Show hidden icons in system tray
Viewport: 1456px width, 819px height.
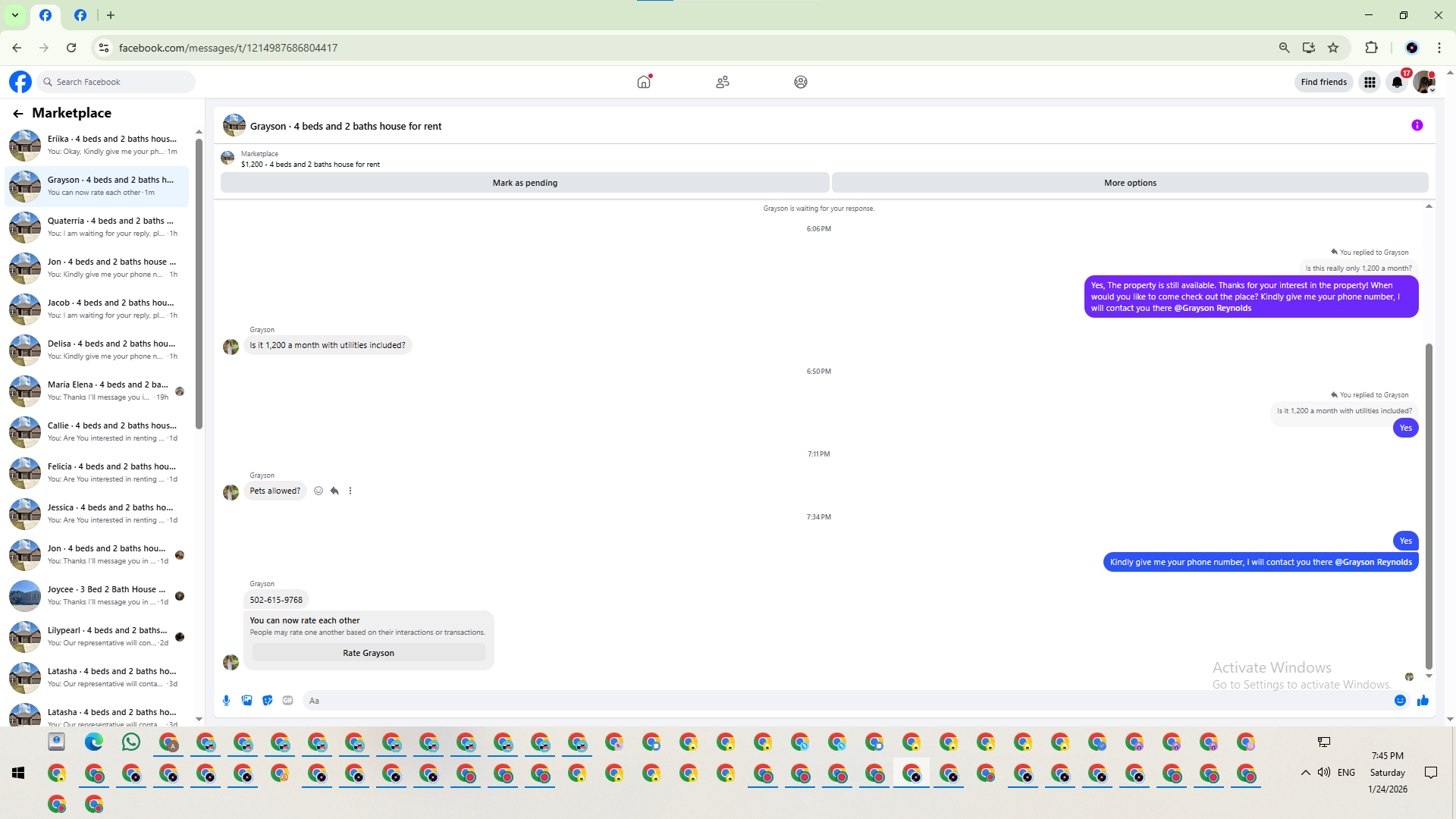click(1305, 773)
